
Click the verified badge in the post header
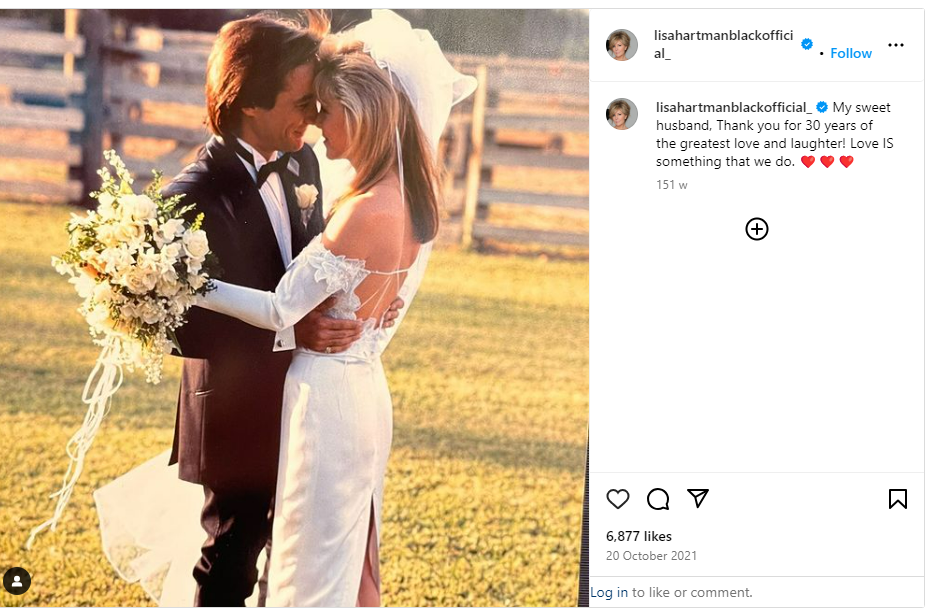pos(806,44)
